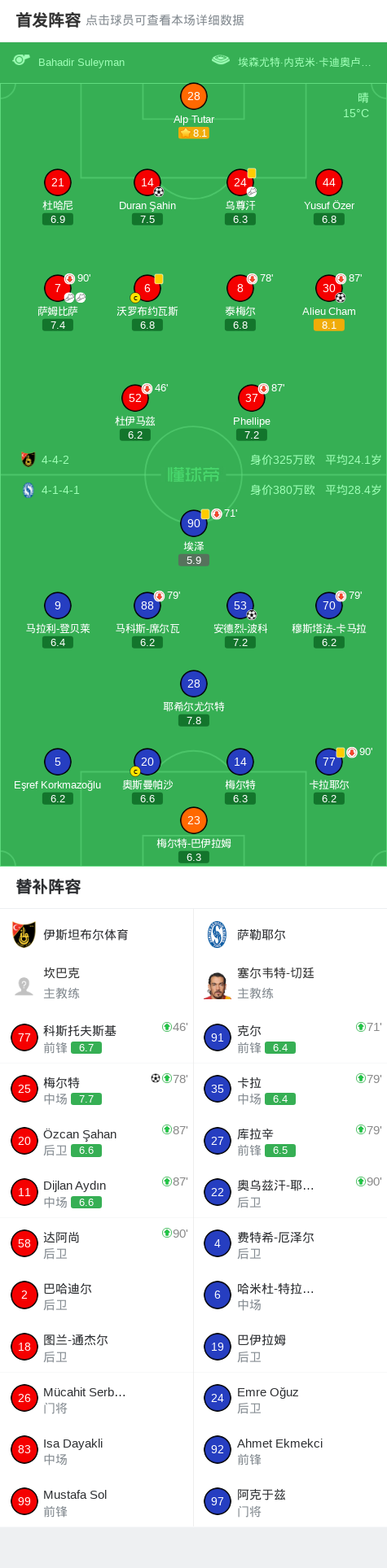Tap the 萨勒耶尔 team logo
387x1568 pixels.
click(x=218, y=934)
